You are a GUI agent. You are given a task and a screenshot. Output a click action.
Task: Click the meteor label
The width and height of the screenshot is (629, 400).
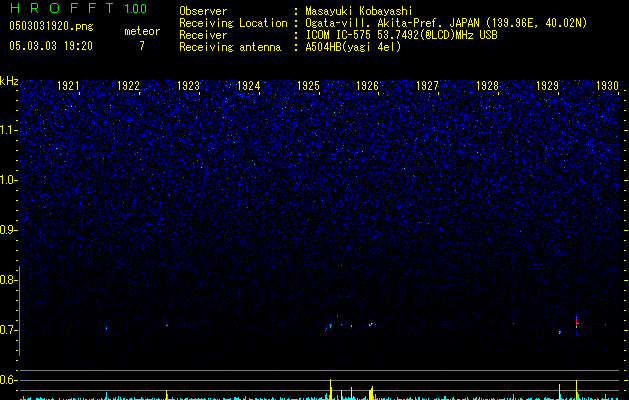click(x=142, y=31)
